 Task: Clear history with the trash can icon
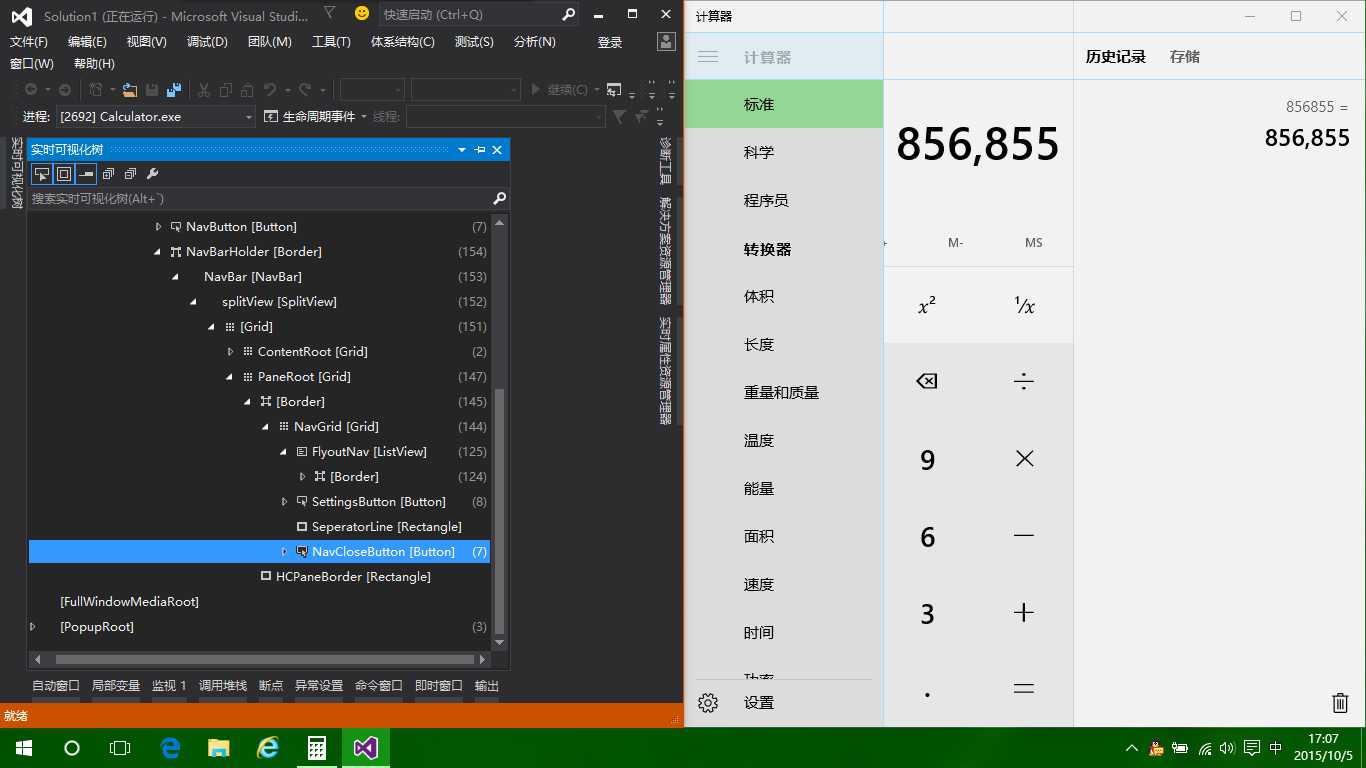pos(1340,703)
